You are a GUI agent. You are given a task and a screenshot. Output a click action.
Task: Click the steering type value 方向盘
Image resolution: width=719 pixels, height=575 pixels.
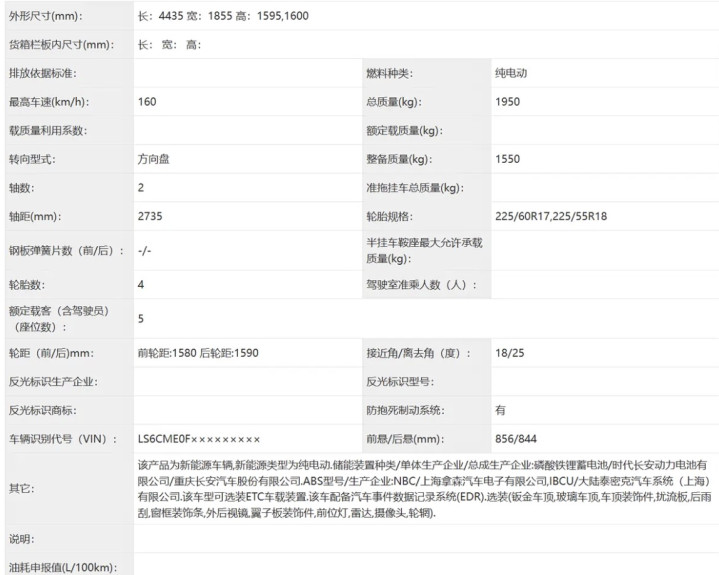(x=154, y=159)
